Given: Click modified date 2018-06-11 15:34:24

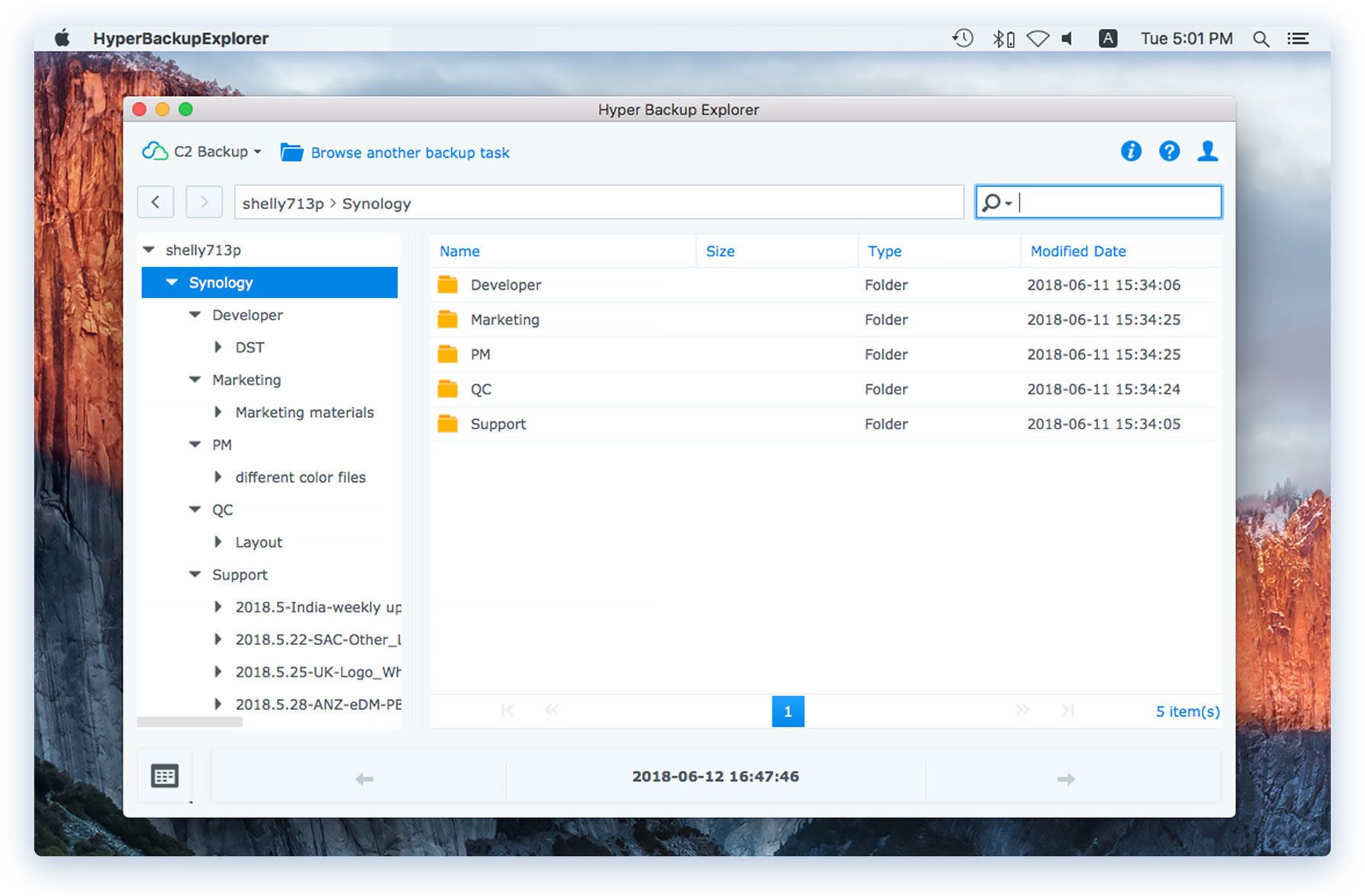Looking at the screenshot, I should point(1103,389).
